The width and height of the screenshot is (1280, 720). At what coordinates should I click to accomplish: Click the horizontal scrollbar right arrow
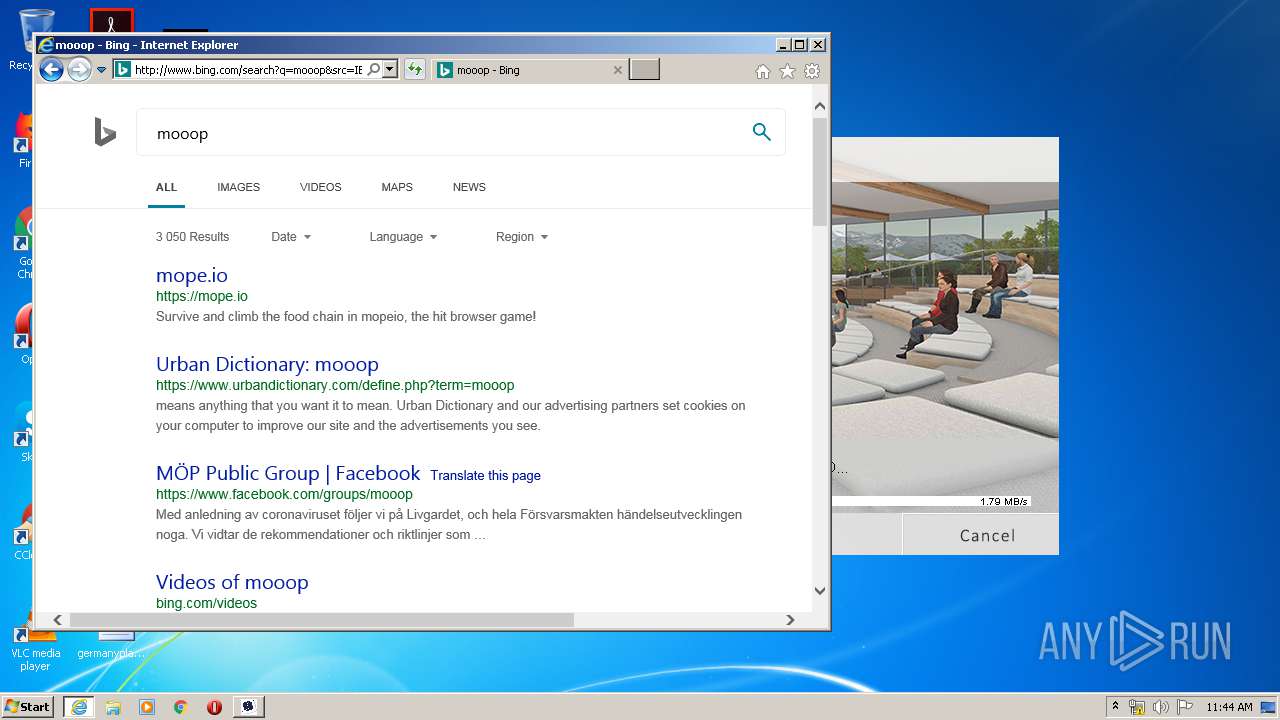pyautogui.click(x=790, y=620)
